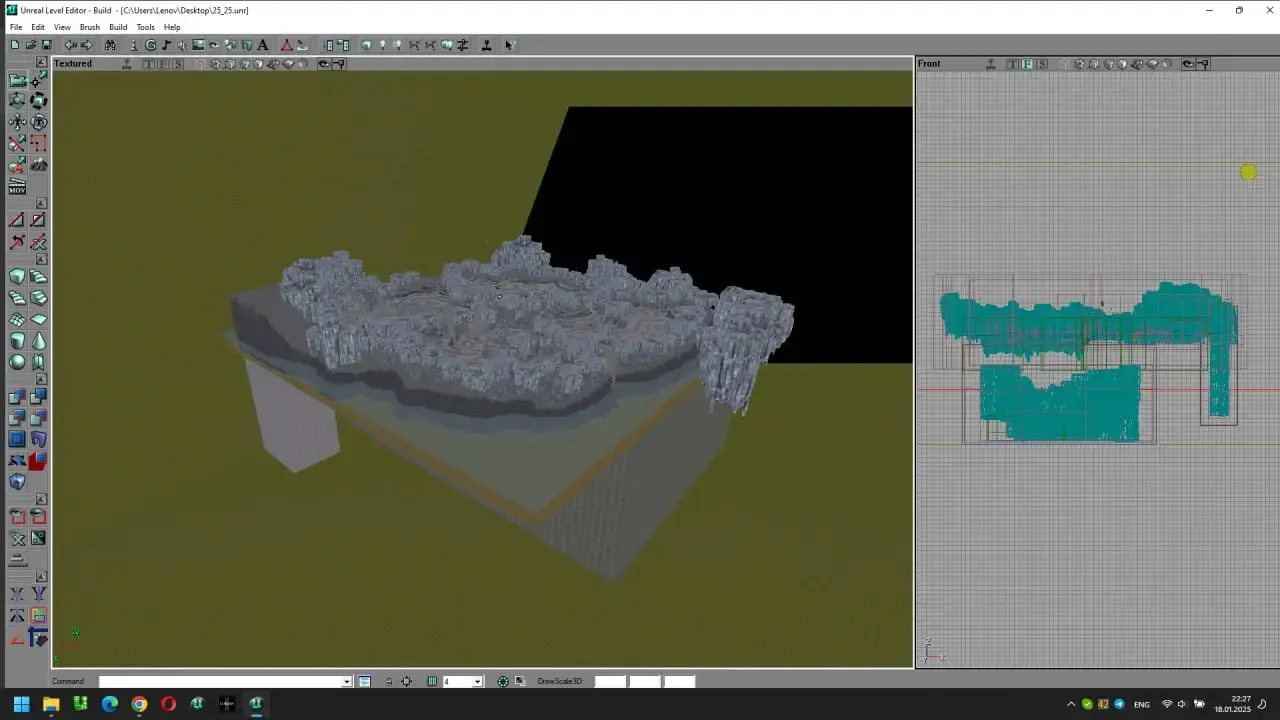Build a Sheet brush
Image resolution: width=1280 pixels, height=720 pixels.
pyautogui.click(x=38, y=319)
